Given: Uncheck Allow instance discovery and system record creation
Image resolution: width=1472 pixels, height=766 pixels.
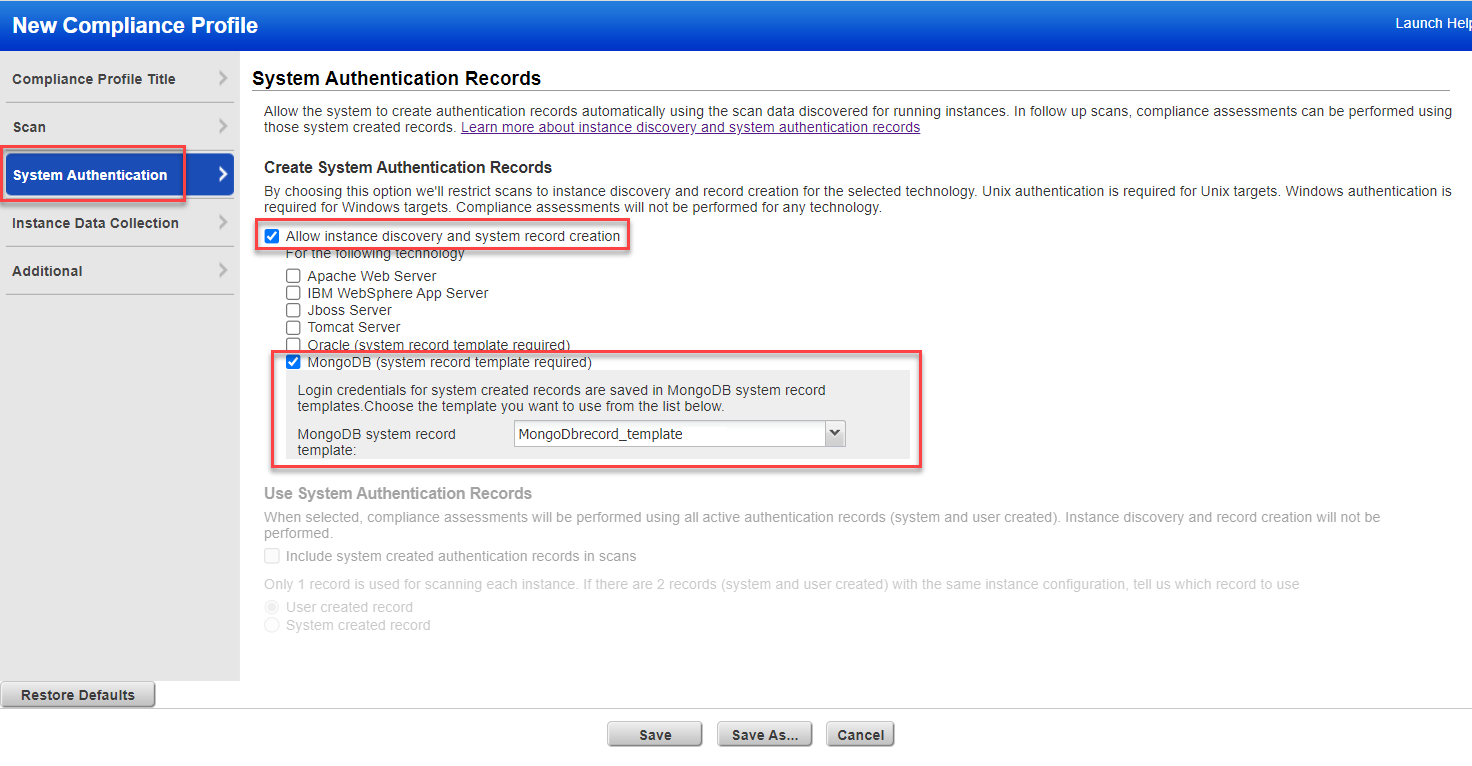Looking at the screenshot, I should coord(272,237).
